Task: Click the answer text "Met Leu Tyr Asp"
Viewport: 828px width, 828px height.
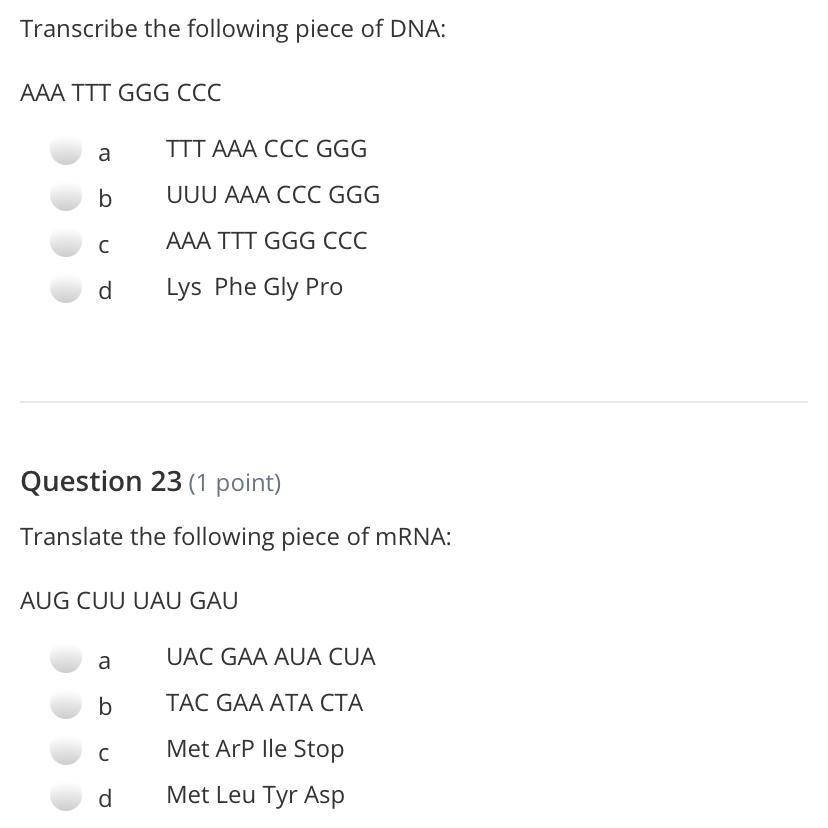Action: [x=255, y=795]
